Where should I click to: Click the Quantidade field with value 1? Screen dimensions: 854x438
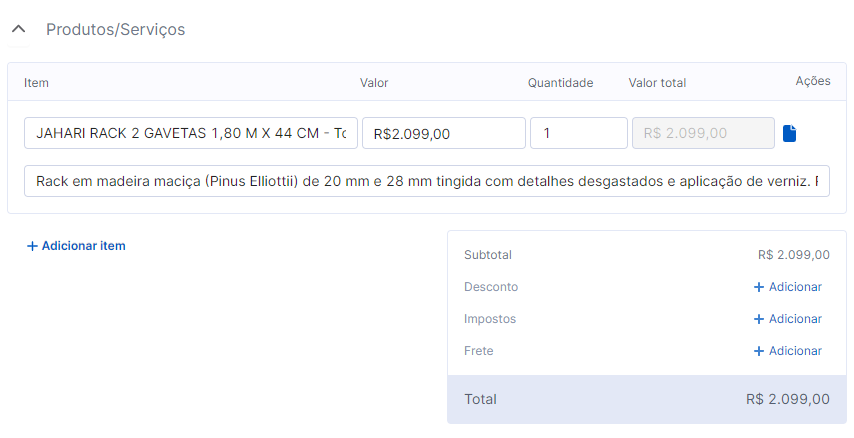(x=578, y=133)
